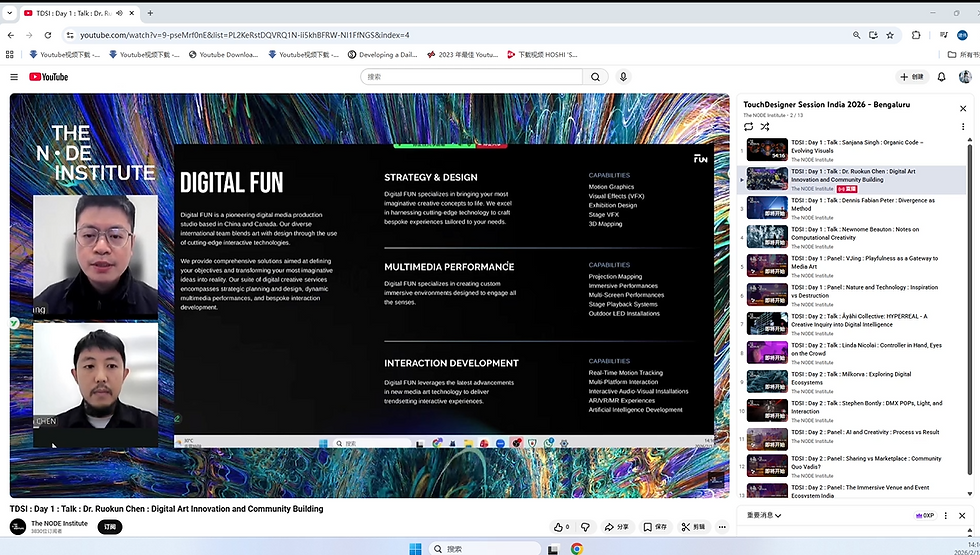This screenshot has height=555, width=980.
Task: Open the YouTube account avatar menu
Action: pyautogui.click(x=965, y=77)
